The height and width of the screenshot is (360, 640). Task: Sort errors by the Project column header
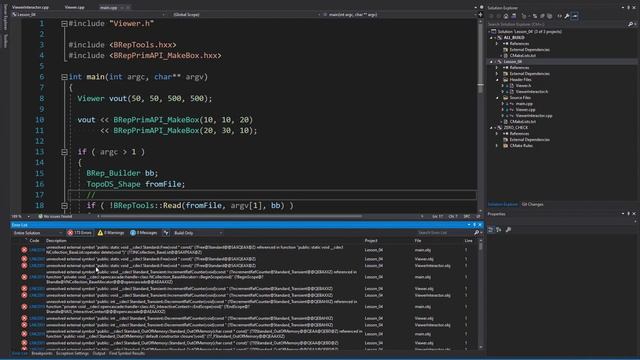pos(371,241)
